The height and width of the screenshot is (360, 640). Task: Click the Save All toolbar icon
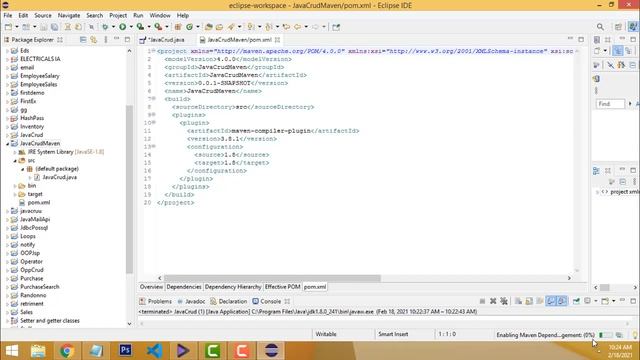coord(54,27)
